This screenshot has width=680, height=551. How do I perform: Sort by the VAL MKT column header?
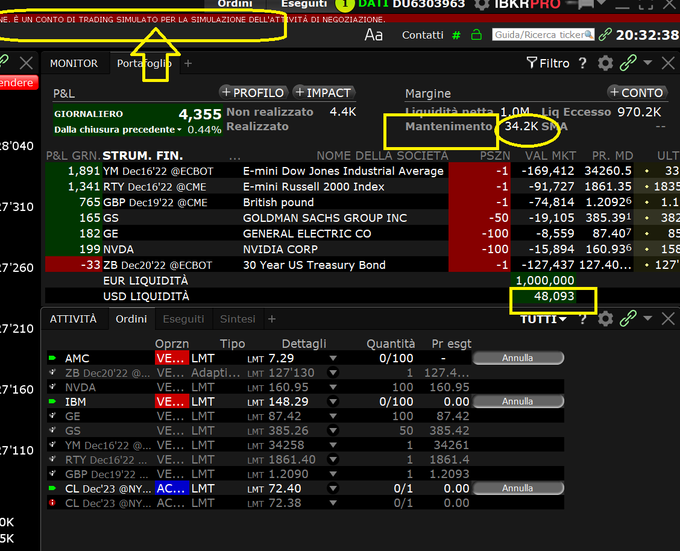tap(550, 156)
